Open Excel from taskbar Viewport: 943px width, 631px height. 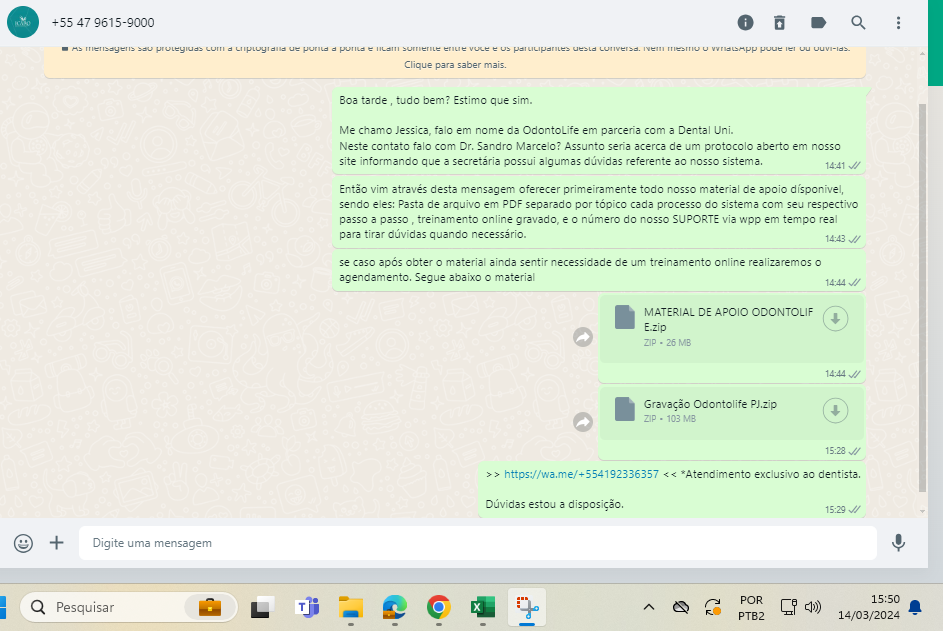pyautogui.click(x=482, y=608)
